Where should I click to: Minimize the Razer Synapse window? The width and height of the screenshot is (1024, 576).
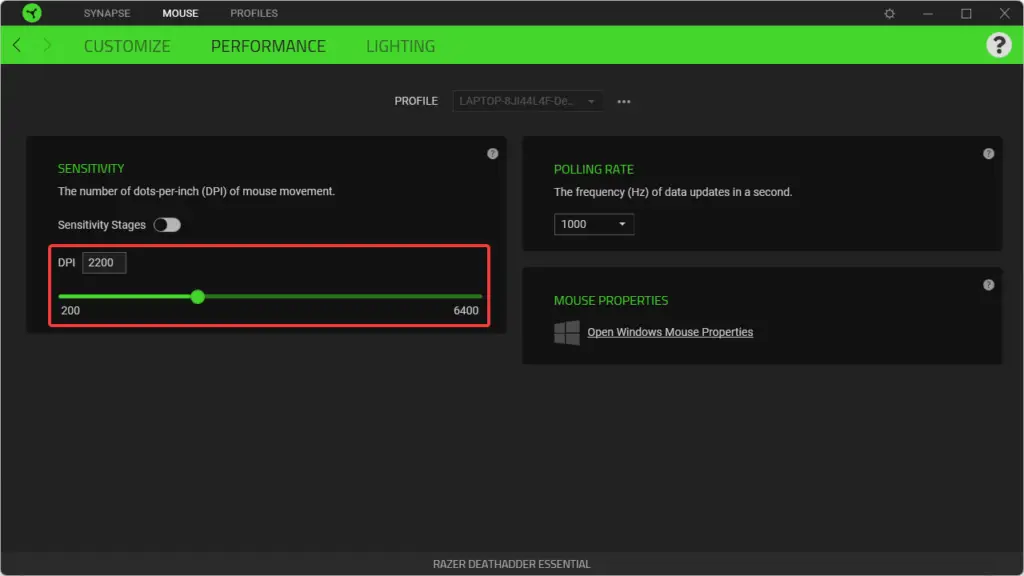pyautogui.click(x=927, y=13)
